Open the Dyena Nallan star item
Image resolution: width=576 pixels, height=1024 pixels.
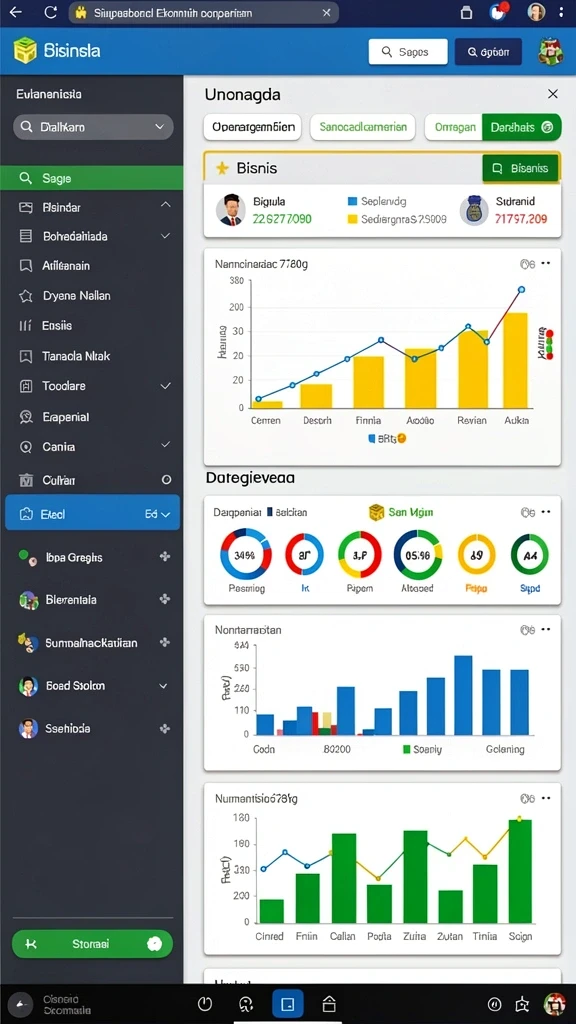[26, 296]
